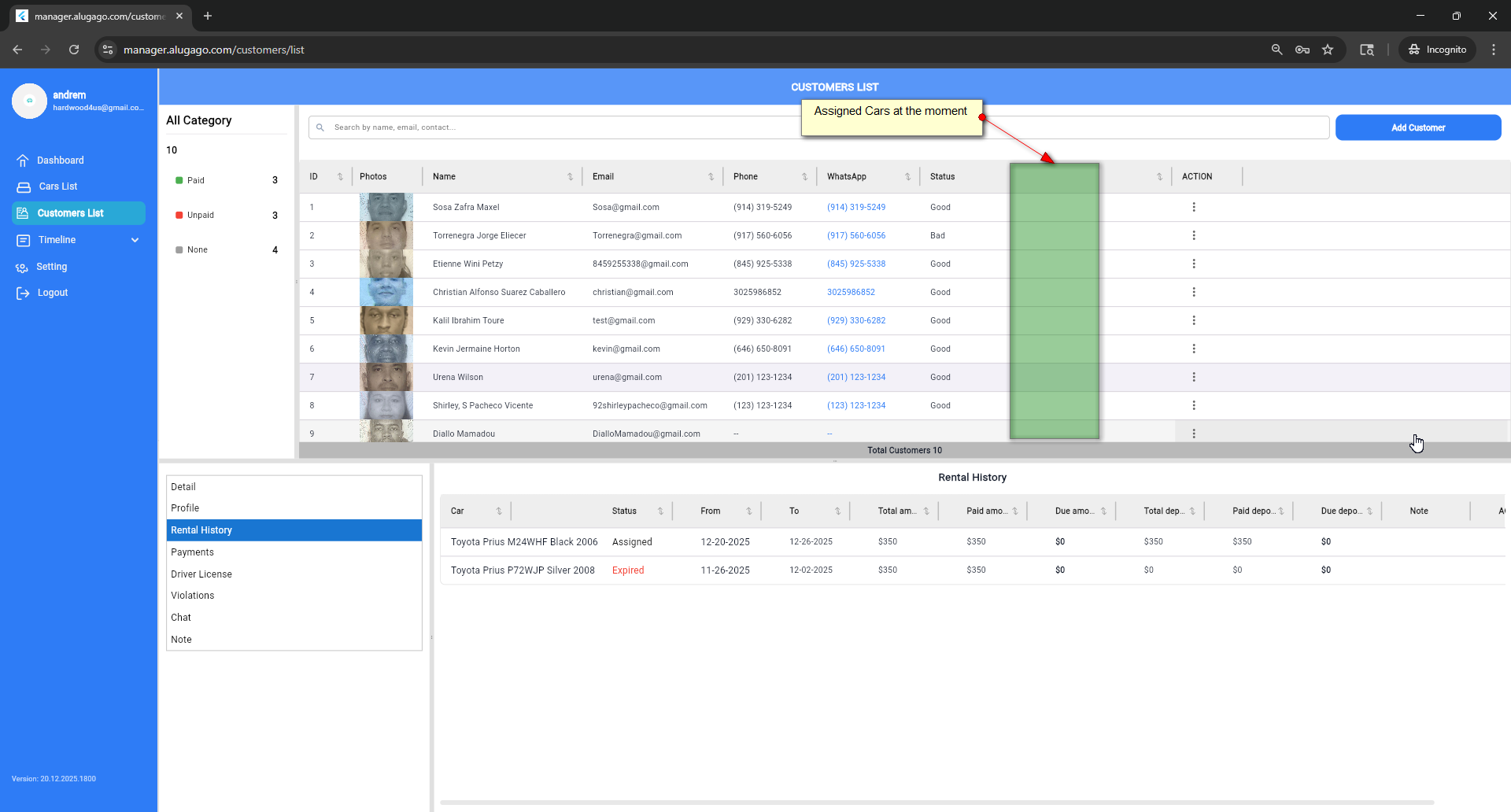Filter customers by Unpaid category
1511x812 pixels.
(x=200, y=216)
